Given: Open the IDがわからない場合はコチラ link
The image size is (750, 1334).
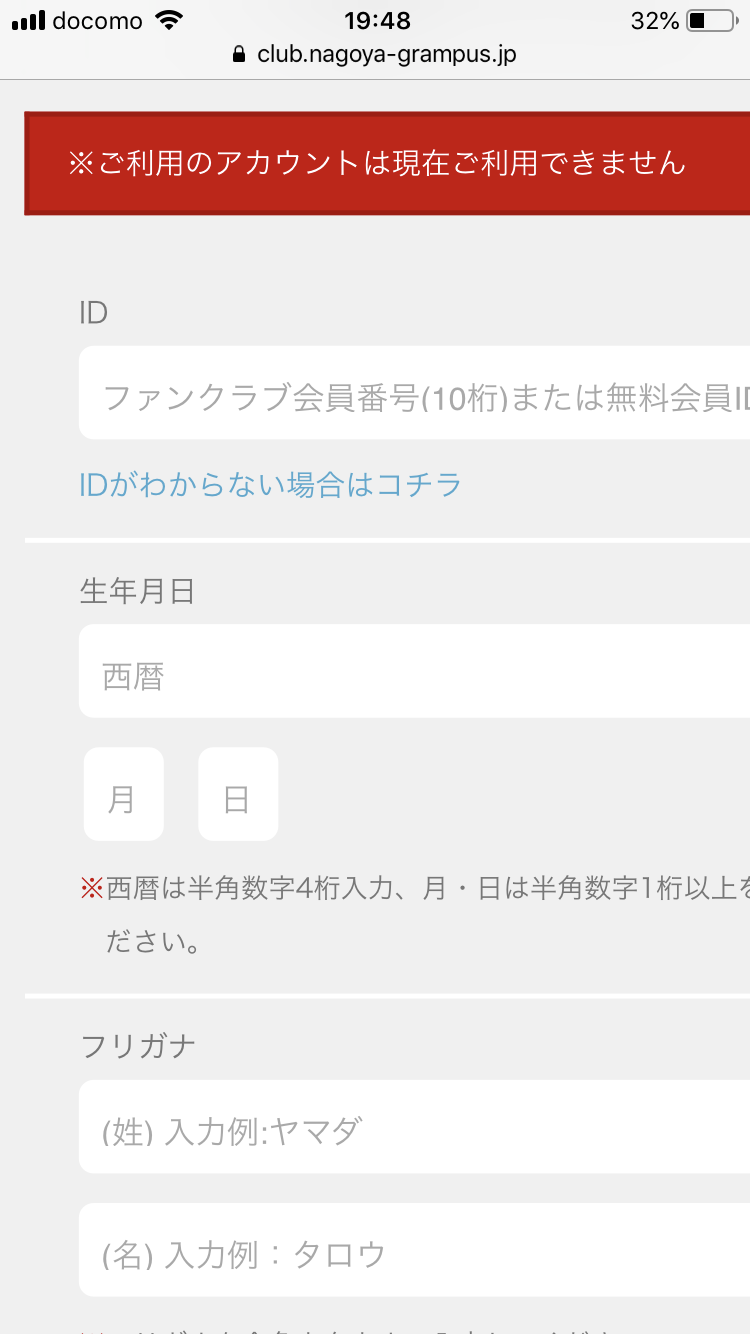Looking at the screenshot, I should pyautogui.click(x=270, y=486).
